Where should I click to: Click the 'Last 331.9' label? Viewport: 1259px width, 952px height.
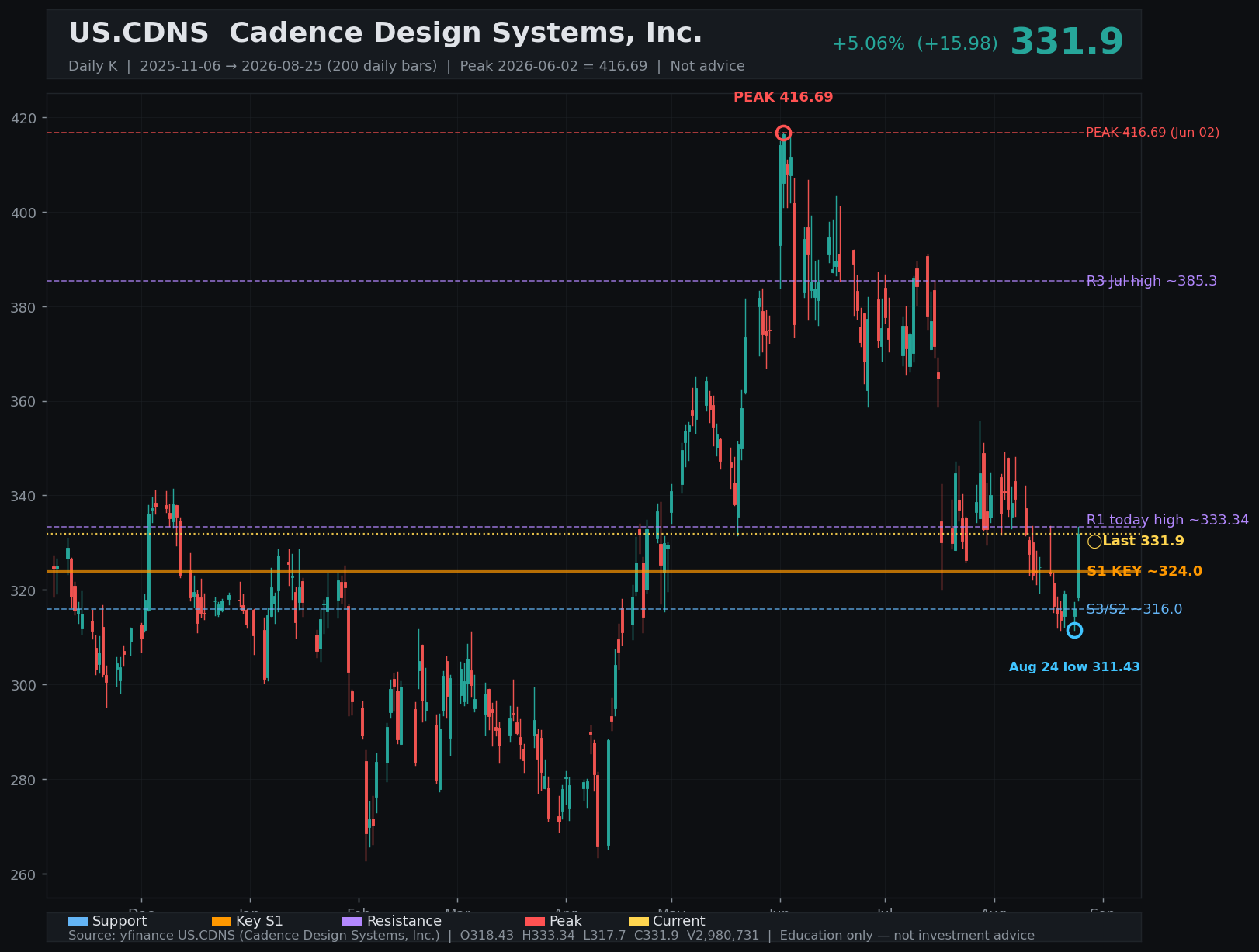tap(1143, 542)
